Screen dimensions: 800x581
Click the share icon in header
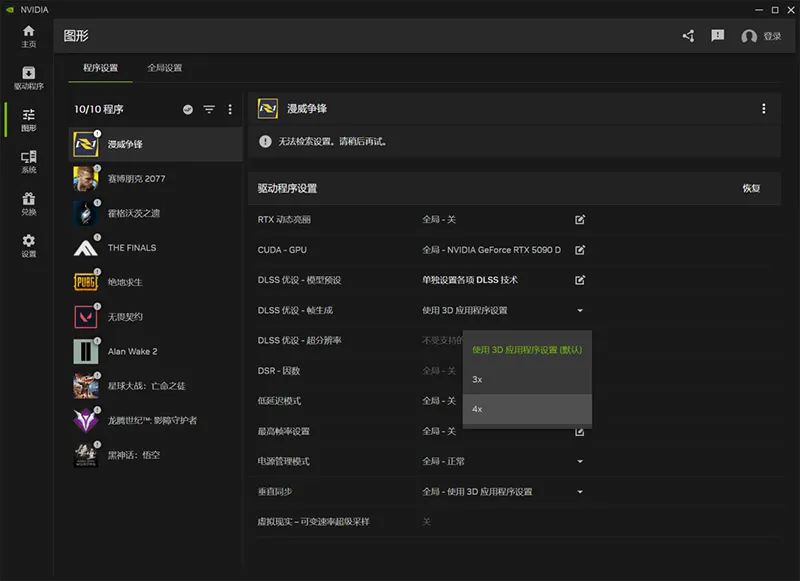688,36
